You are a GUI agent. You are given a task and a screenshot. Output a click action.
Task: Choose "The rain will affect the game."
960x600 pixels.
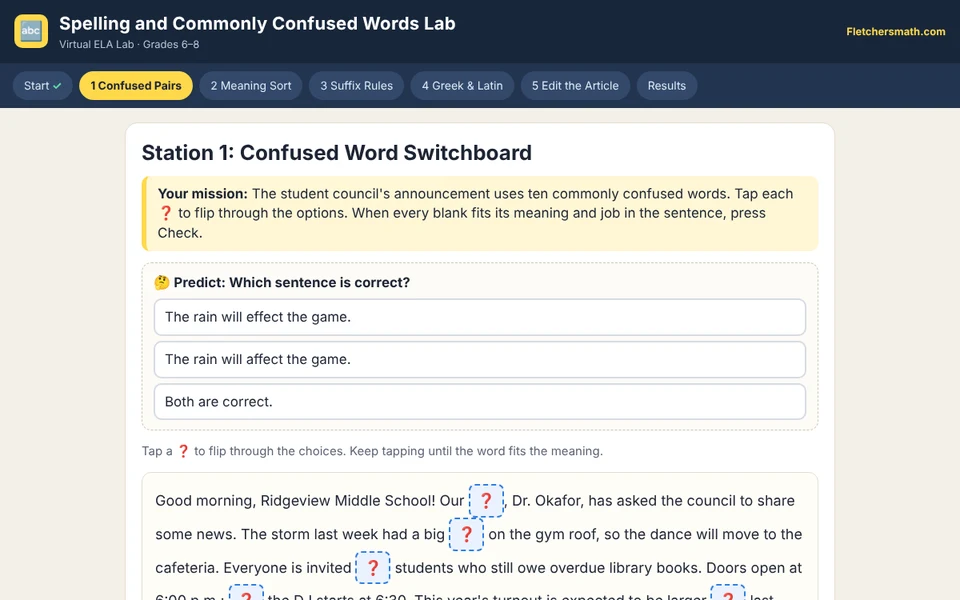(x=480, y=359)
